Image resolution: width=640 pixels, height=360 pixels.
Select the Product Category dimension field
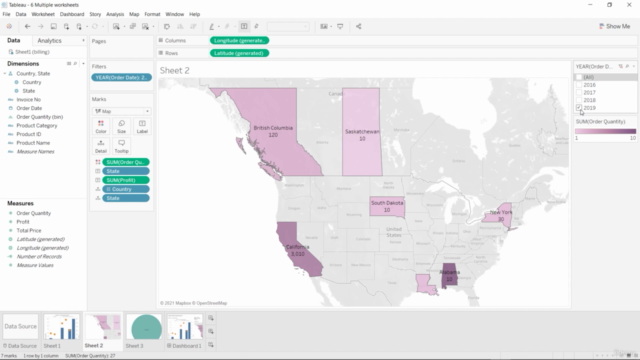click(37, 126)
